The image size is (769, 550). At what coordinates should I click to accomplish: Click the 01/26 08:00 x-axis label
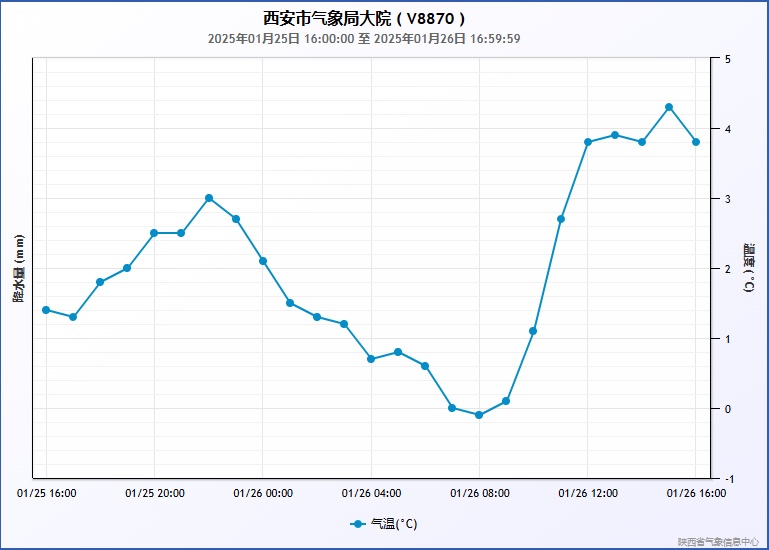pyautogui.click(x=480, y=493)
